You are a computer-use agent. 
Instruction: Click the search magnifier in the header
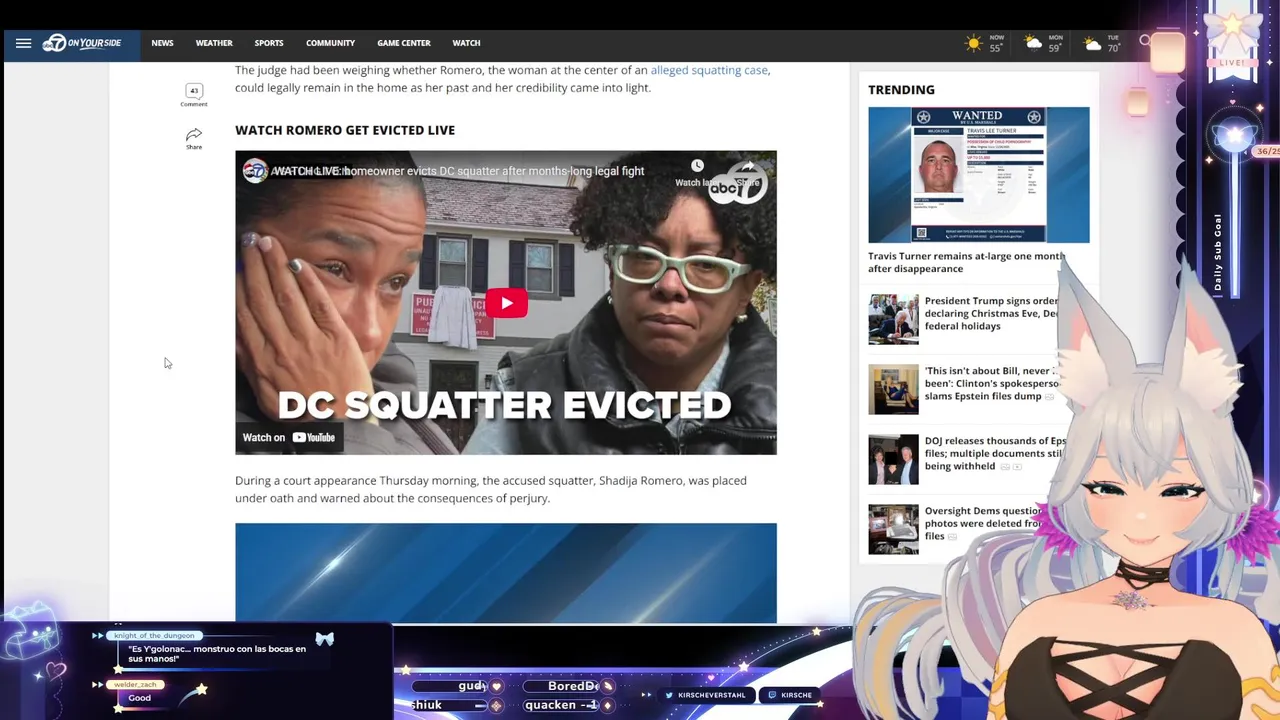pyautogui.click(x=1146, y=42)
